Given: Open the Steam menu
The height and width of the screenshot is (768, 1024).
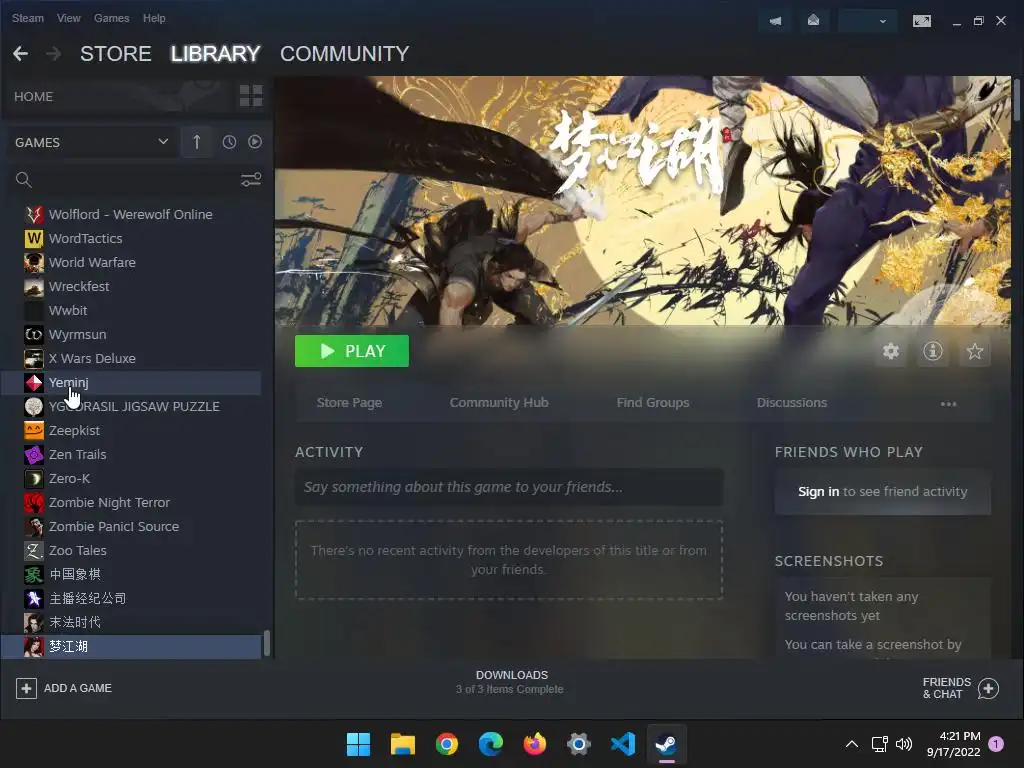Looking at the screenshot, I should (27, 18).
